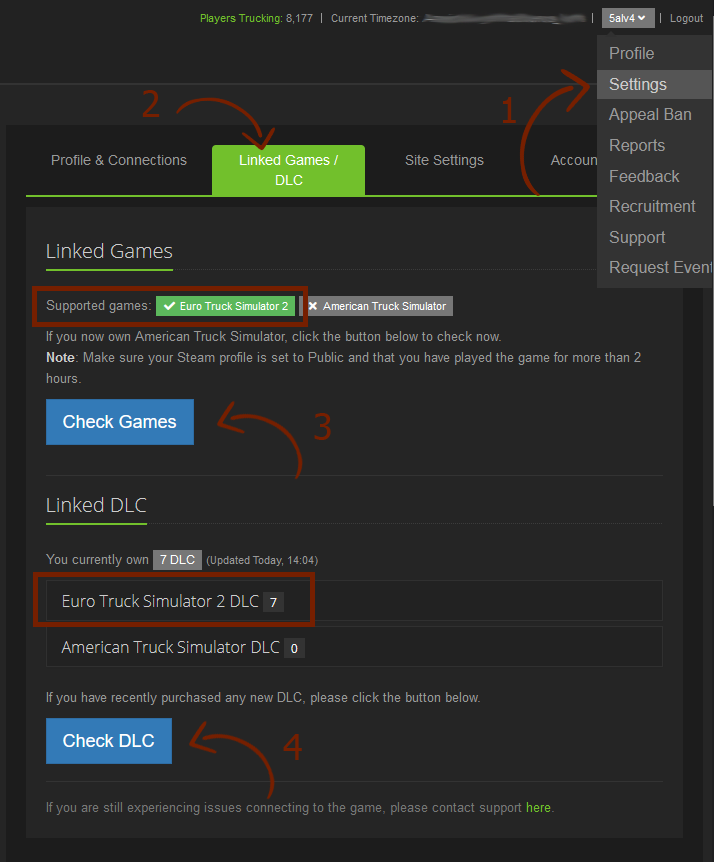714x862 pixels.
Task: Open the Site Settings tab
Action: click(x=444, y=160)
